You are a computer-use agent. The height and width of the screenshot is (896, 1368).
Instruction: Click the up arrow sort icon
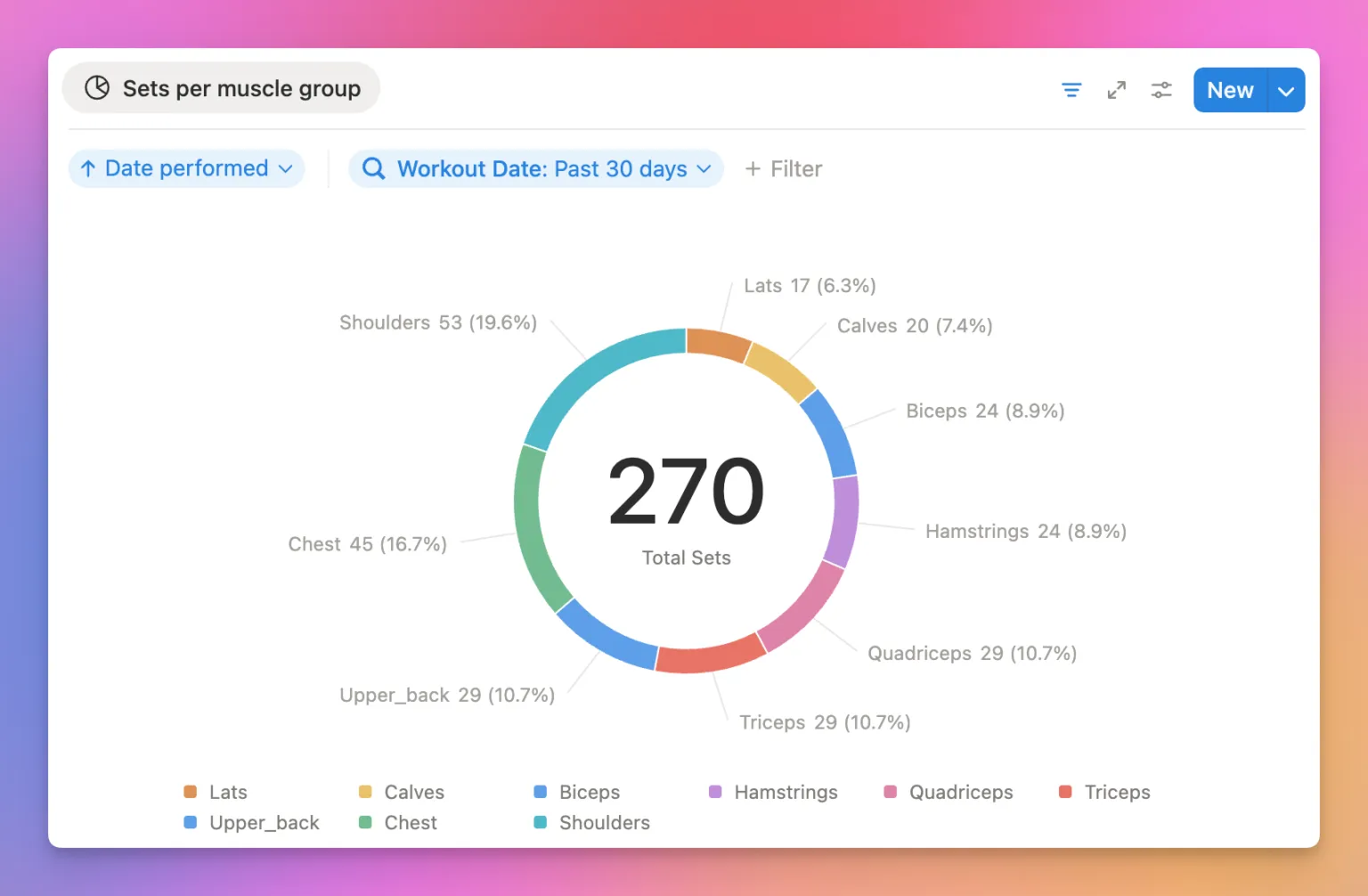[88, 169]
